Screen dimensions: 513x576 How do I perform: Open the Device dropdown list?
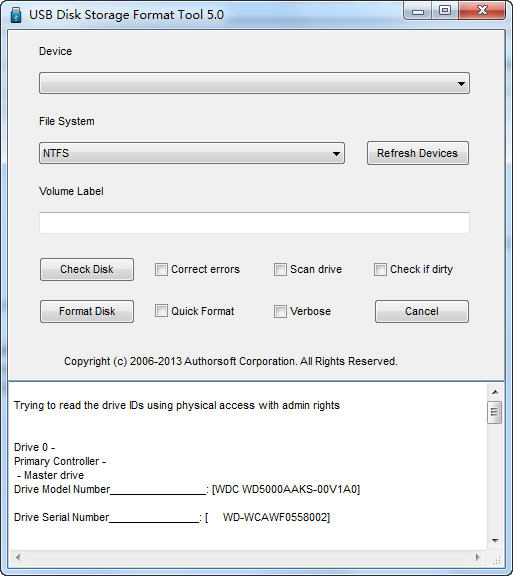tap(254, 83)
